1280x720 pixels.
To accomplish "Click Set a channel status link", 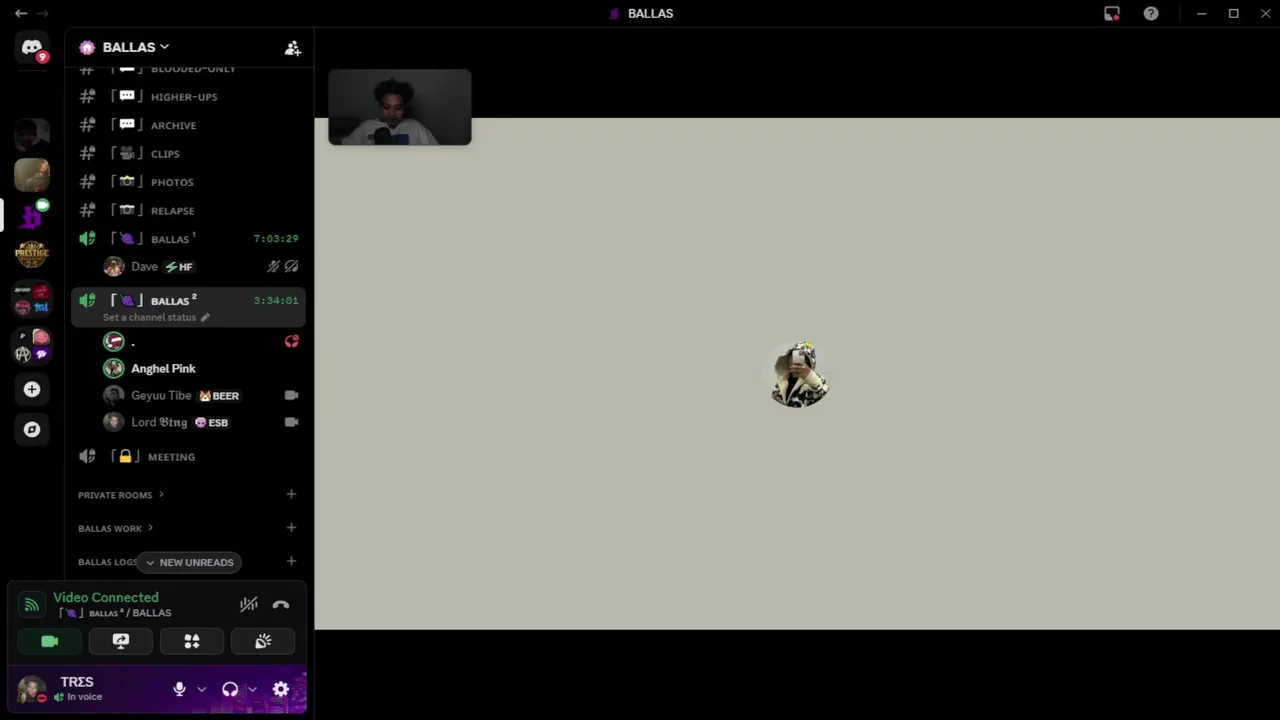I will pyautogui.click(x=149, y=317).
